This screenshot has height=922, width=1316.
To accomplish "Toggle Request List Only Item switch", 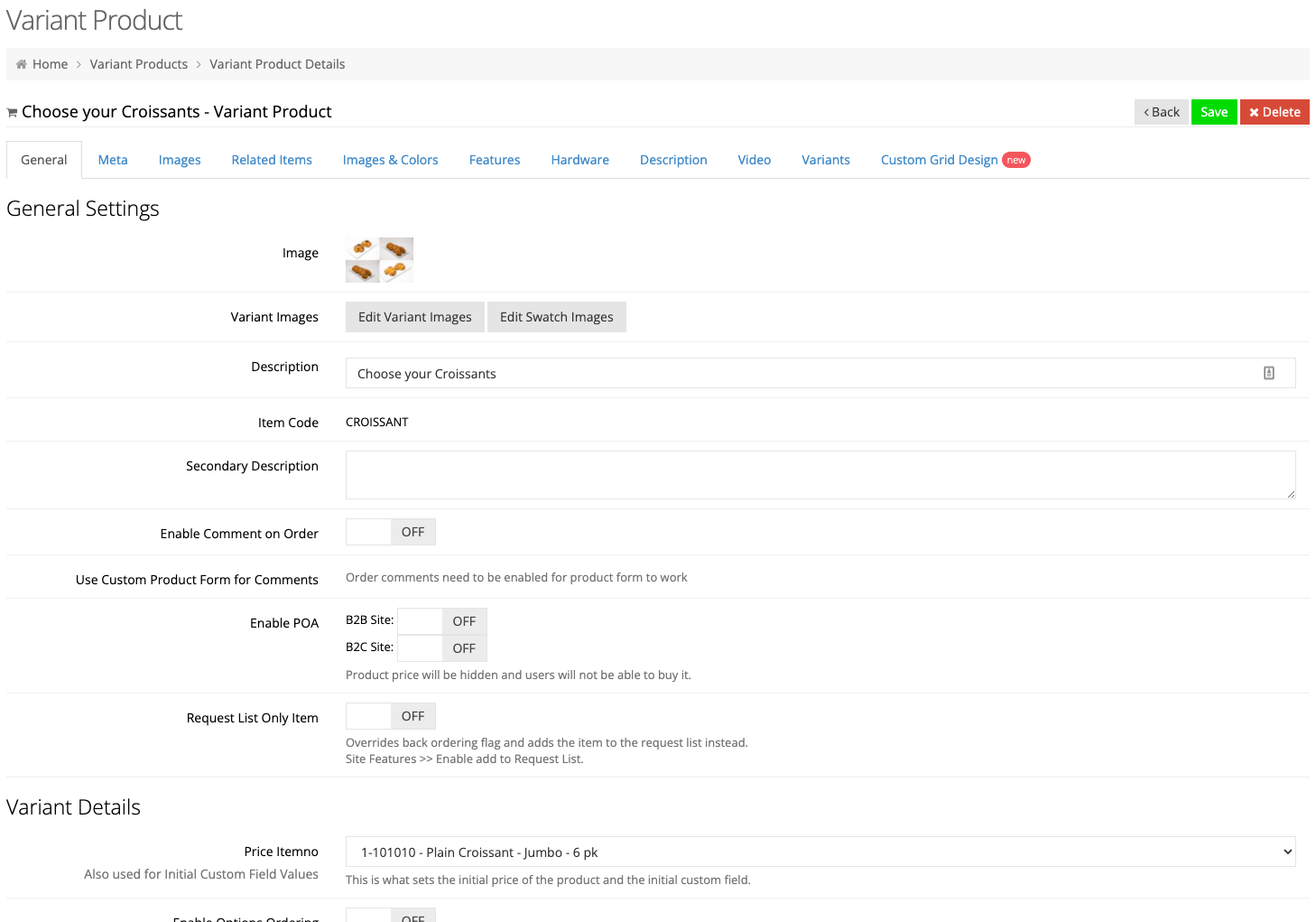I will pos(390,716).
